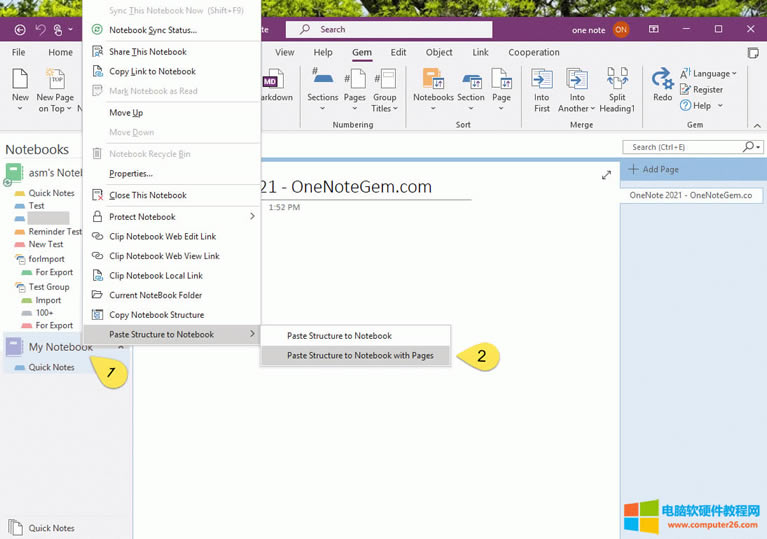The image size is (767, 539).
Task: Expand page to full view icon
Action: click(x=607, y=175)
